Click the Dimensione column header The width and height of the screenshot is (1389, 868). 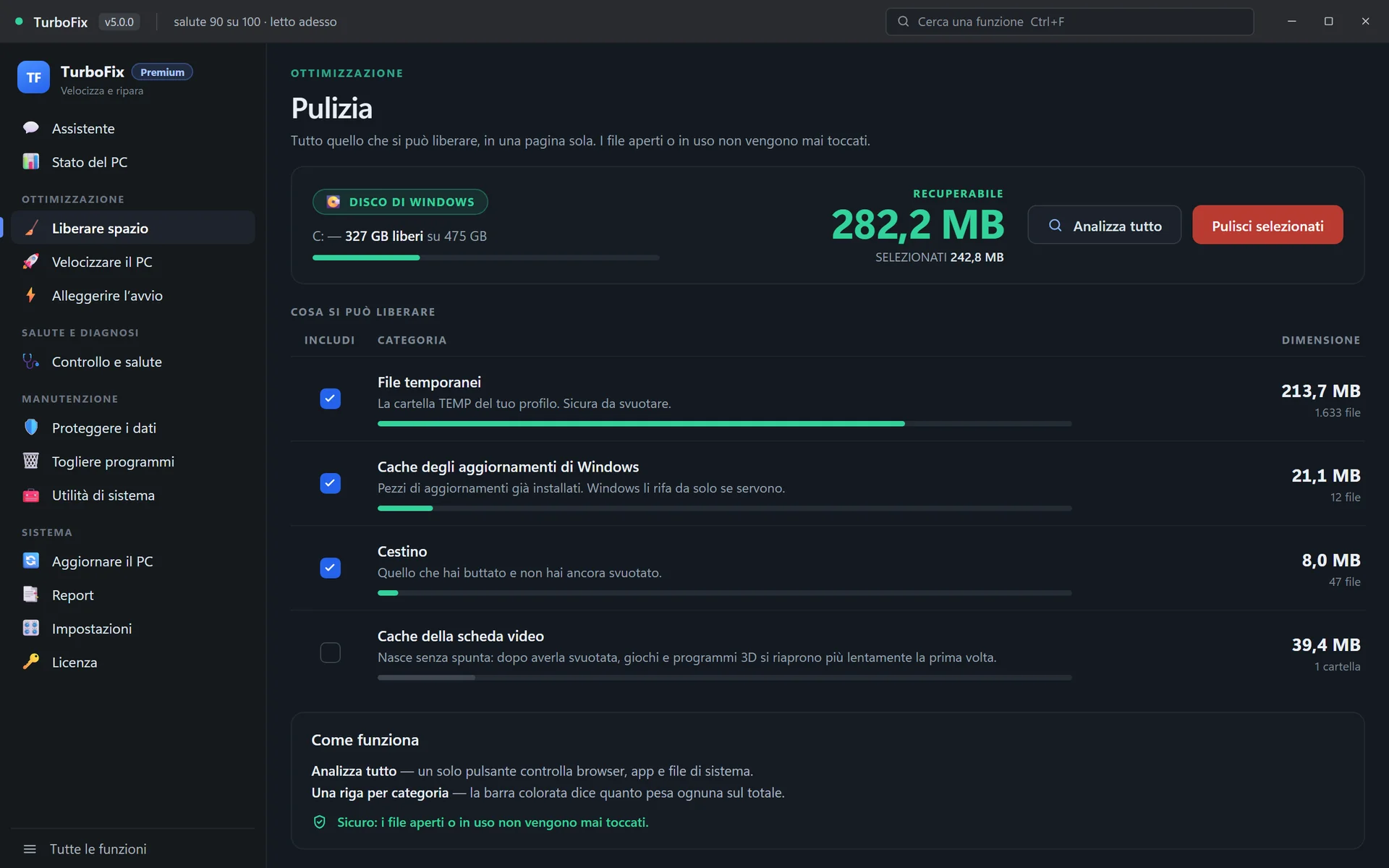[1320, 340]
